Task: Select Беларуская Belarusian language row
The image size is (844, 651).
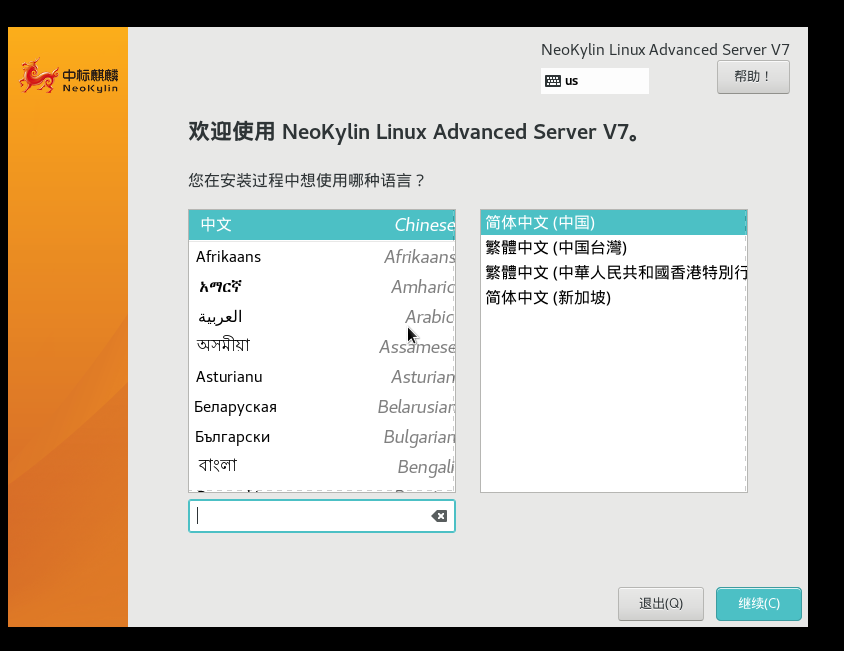Action: (x=322, y=407)
